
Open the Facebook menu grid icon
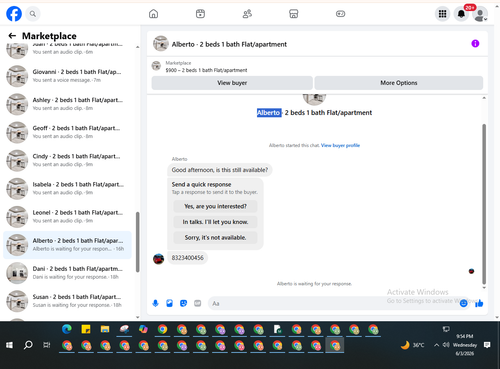pos(442,14)
